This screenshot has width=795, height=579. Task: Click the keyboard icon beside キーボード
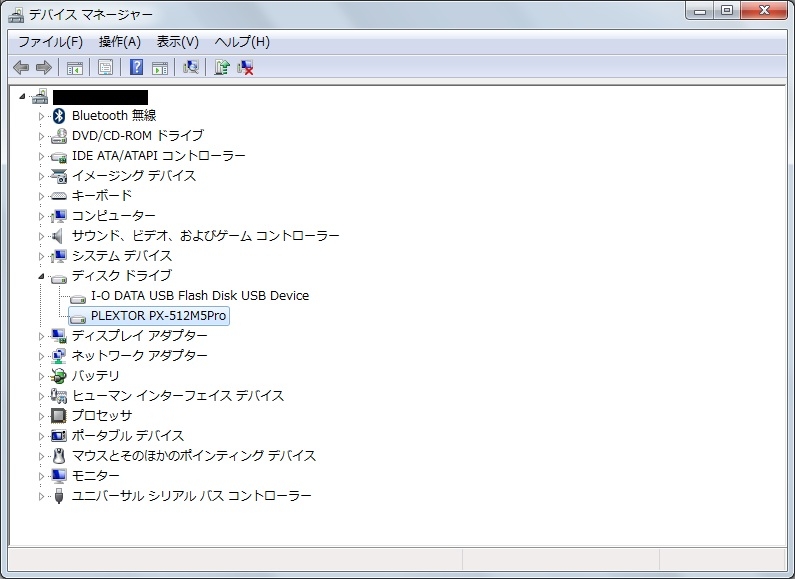59,196
